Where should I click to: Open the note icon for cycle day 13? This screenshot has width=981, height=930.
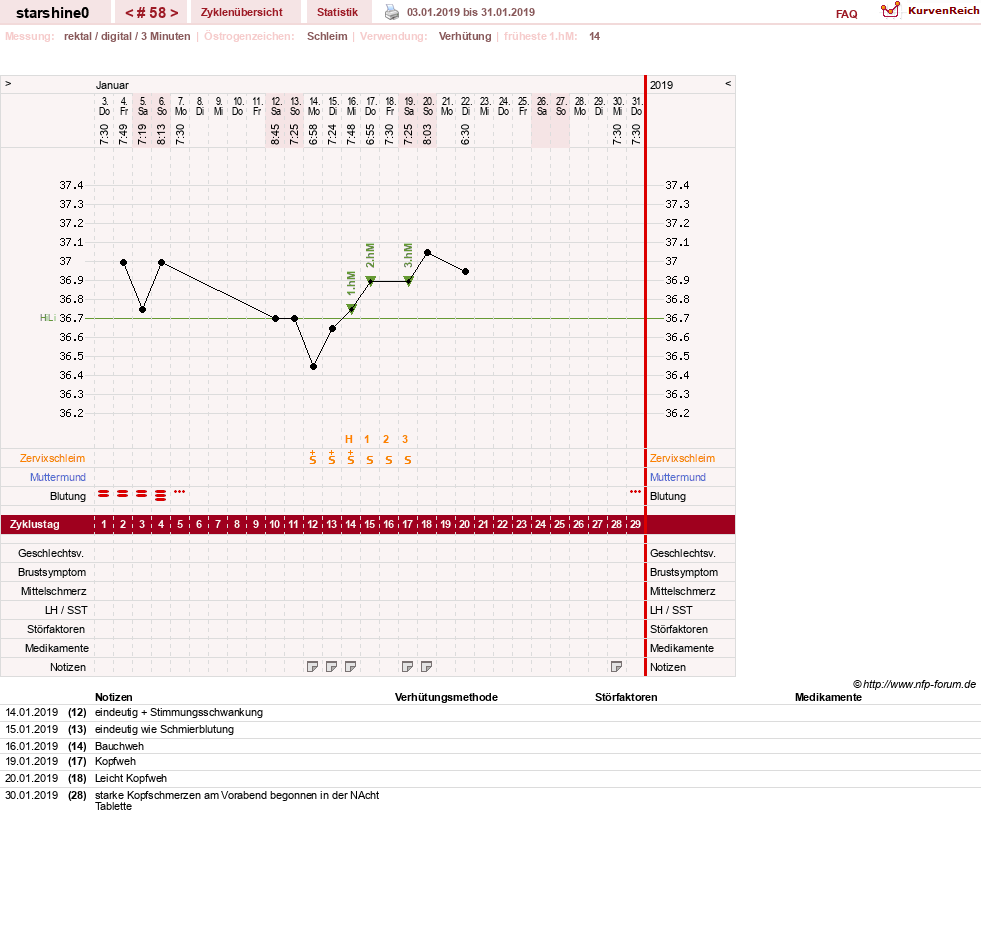(332, 667)
